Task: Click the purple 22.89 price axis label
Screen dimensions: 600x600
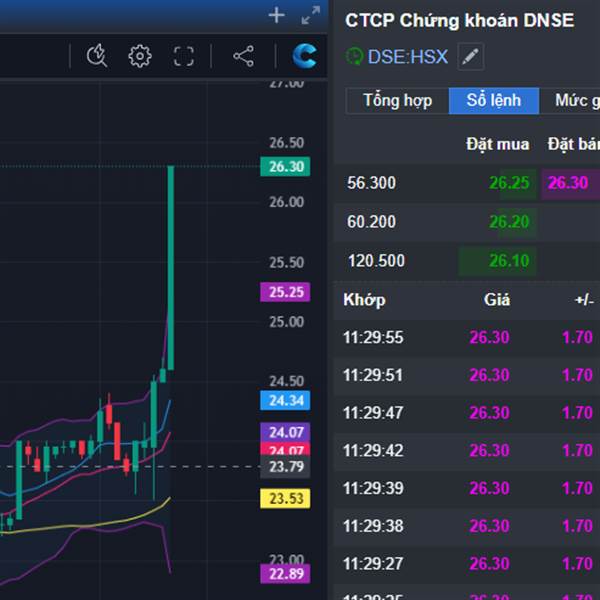Action: tap(285, 574)
